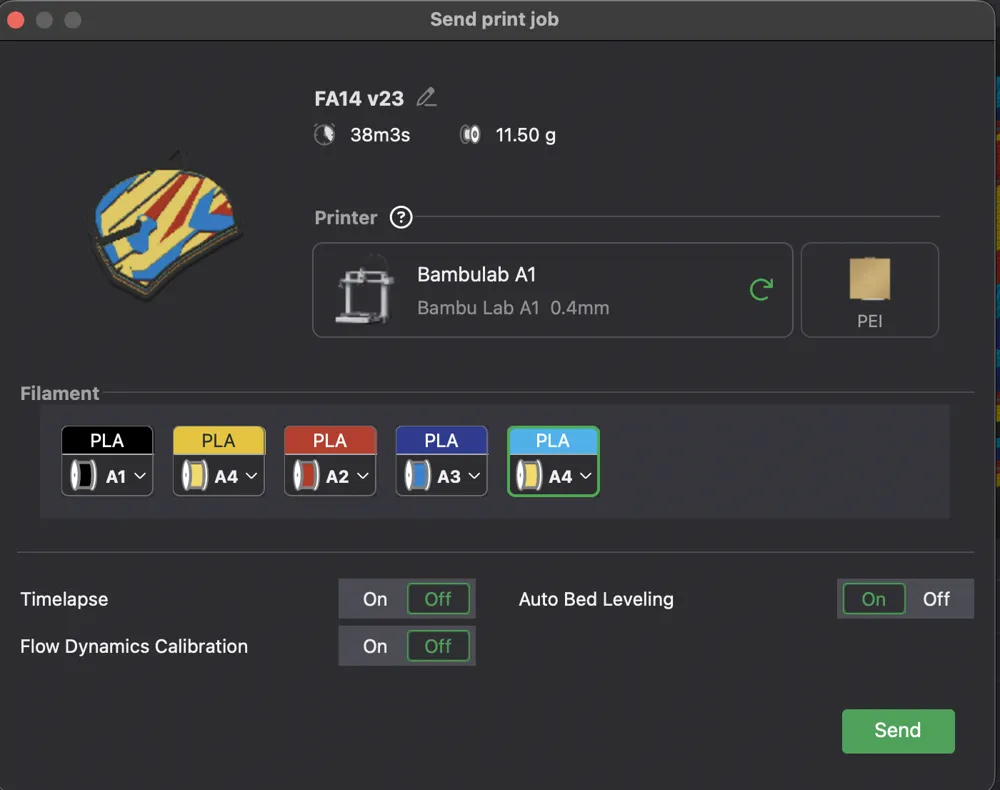
Task: Click the Bambulab A1 printer image
Action: 364,289
